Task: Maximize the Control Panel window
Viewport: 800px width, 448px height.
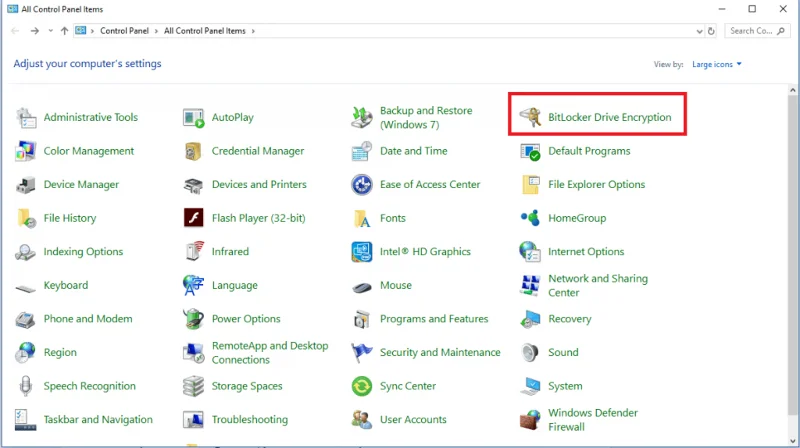Action: click(752, 9)
